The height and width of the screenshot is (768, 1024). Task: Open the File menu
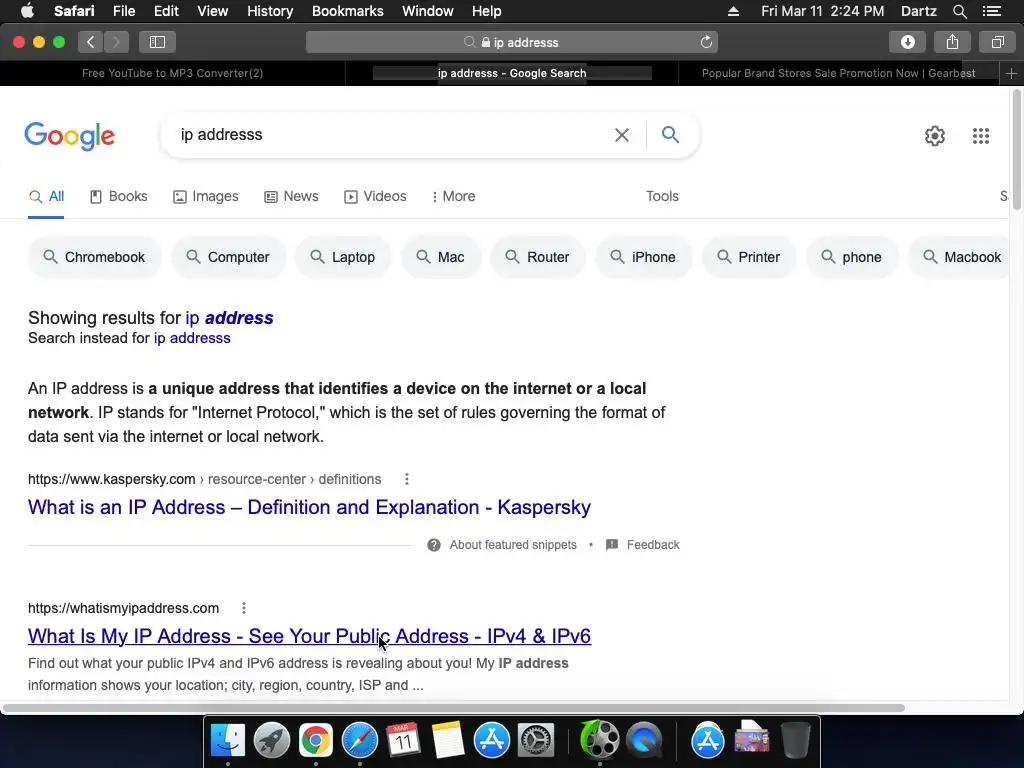(123, 11)
